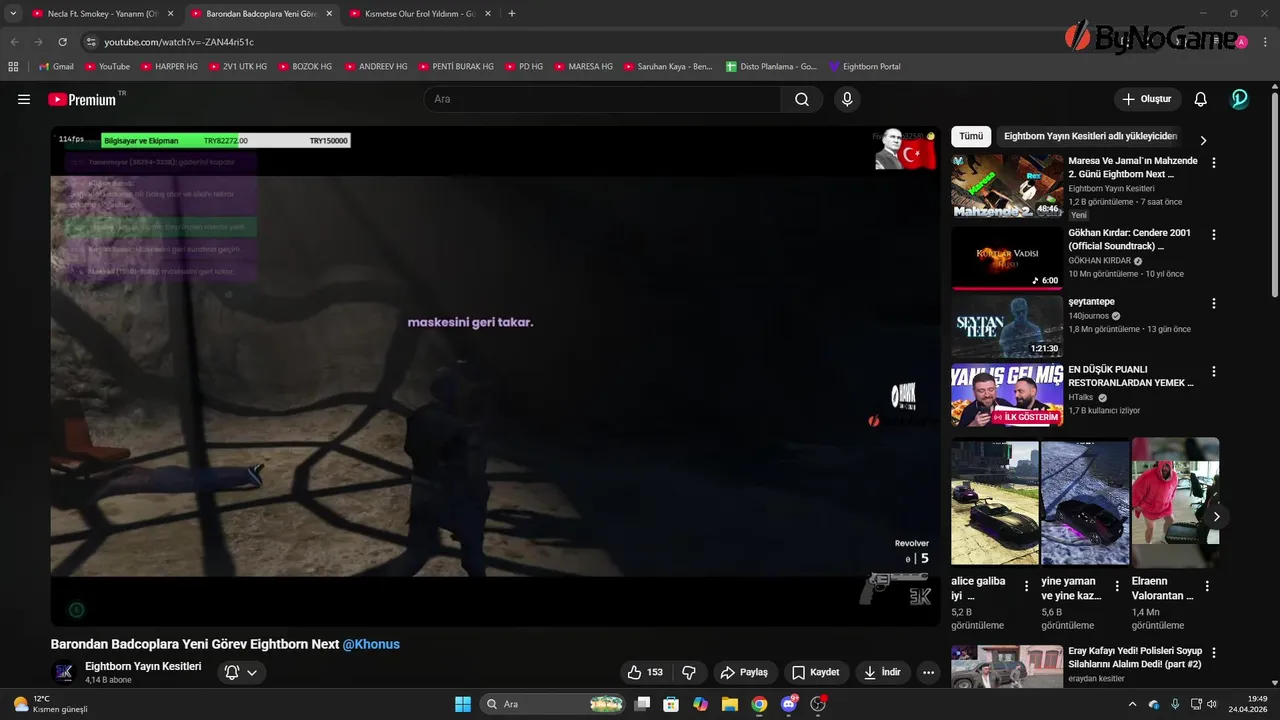Open Windows Start menu
This screenshot has width=1280, height=720.
(463, 704)
